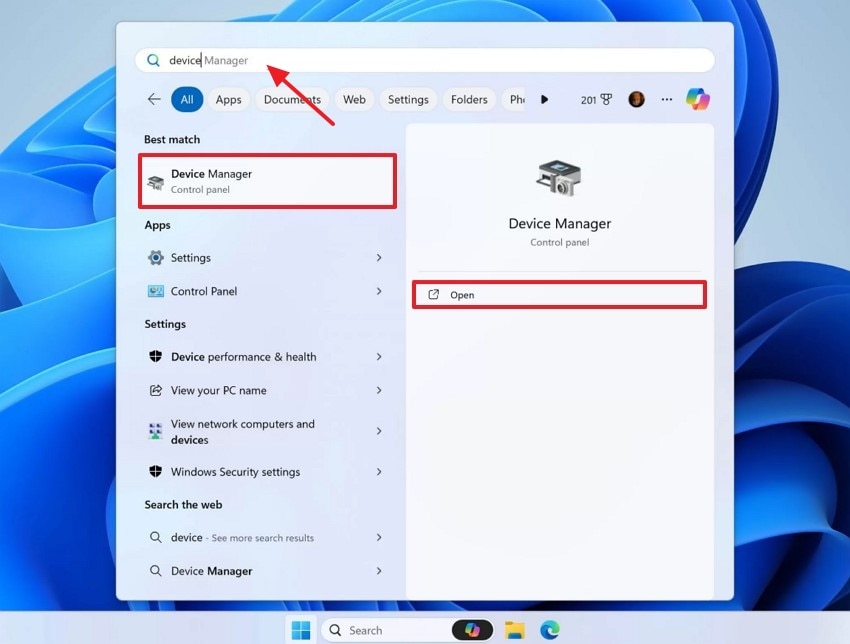Viewport: 850px width, 644px height.
Task: Open the rewards points trophy icon
Action: (606, 99)
